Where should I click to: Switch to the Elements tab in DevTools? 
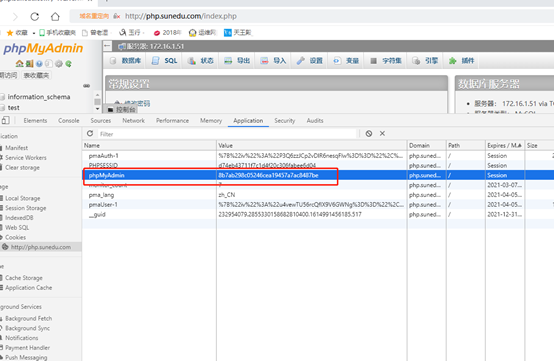coord(35,120)
